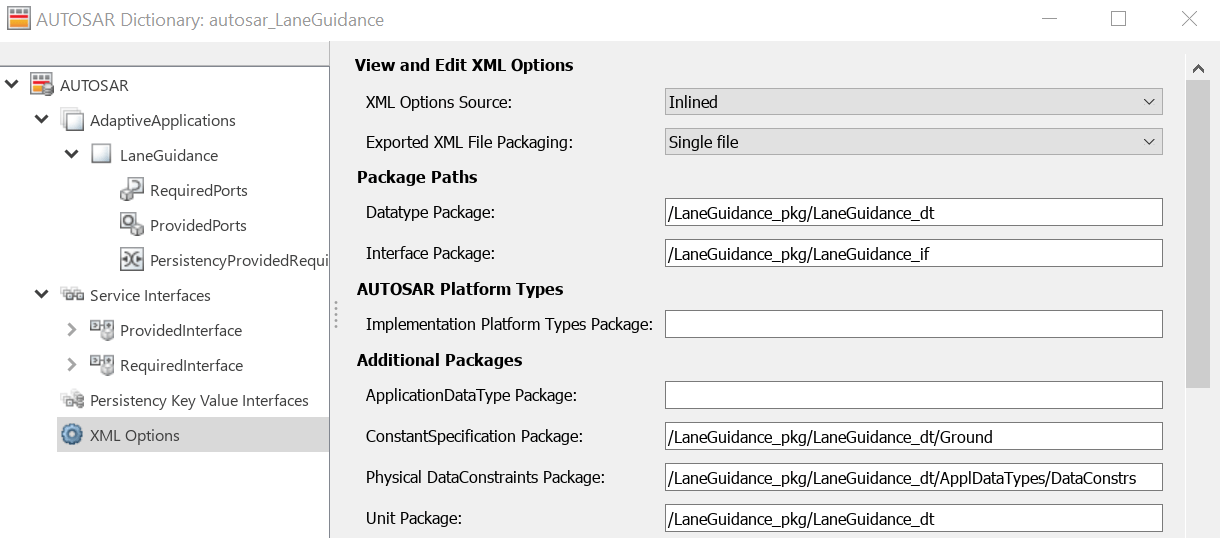
Task: Click the vertical scrollbar up arrow
Action: [1198, 68]
